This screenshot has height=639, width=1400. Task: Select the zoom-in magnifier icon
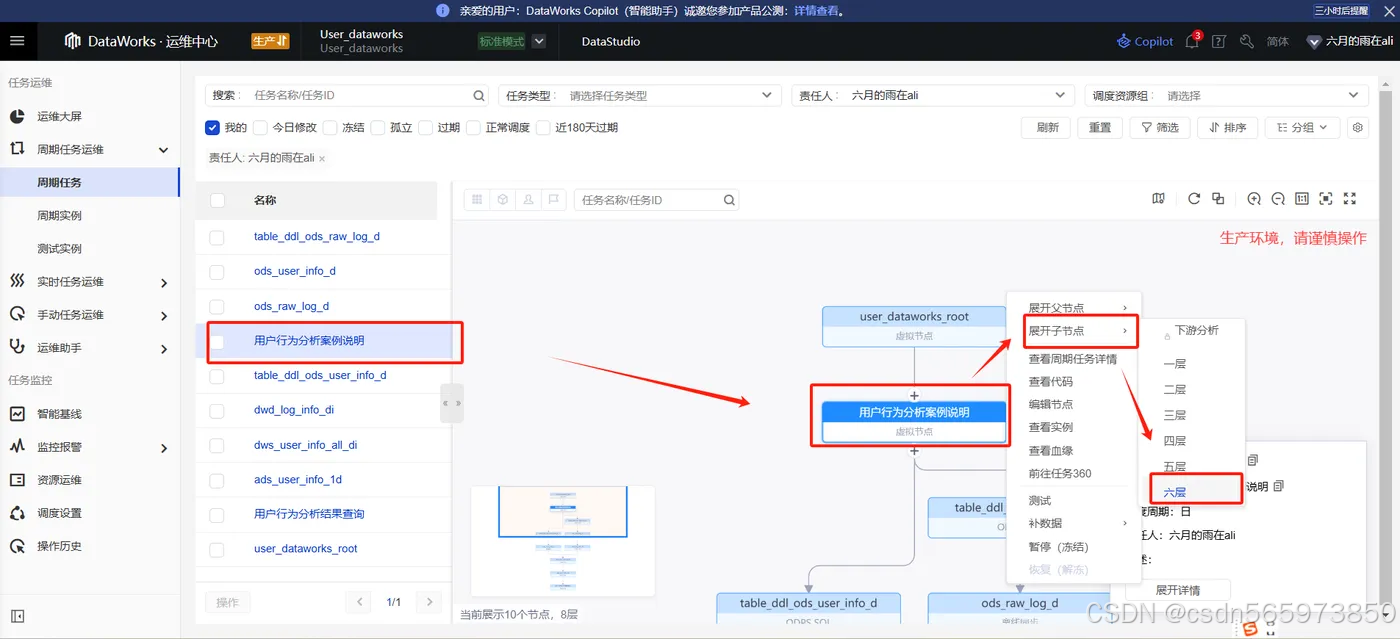coord(1254,199)
